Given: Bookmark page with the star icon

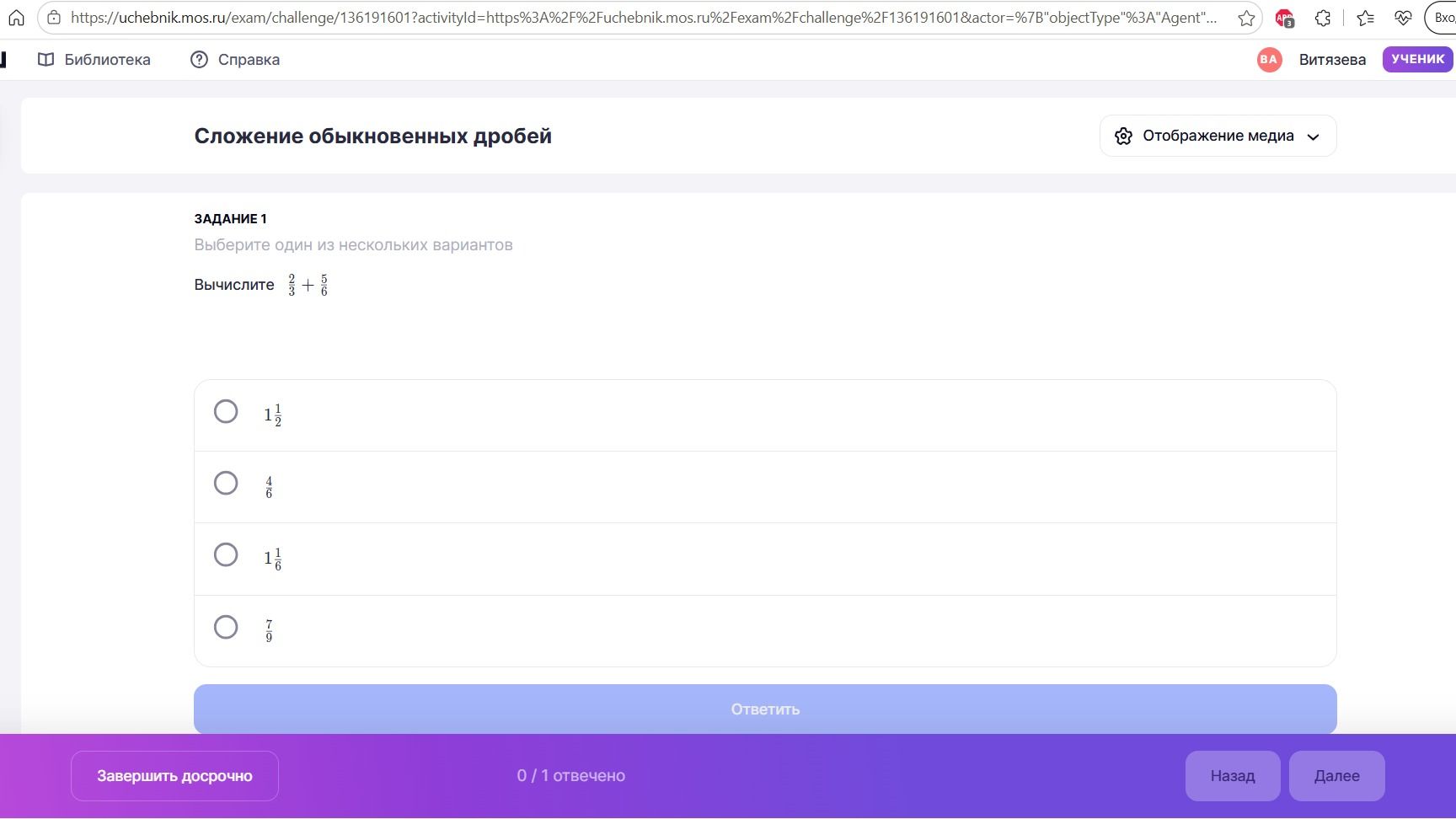Looking at the screenshot, I should click(1246, 18).
